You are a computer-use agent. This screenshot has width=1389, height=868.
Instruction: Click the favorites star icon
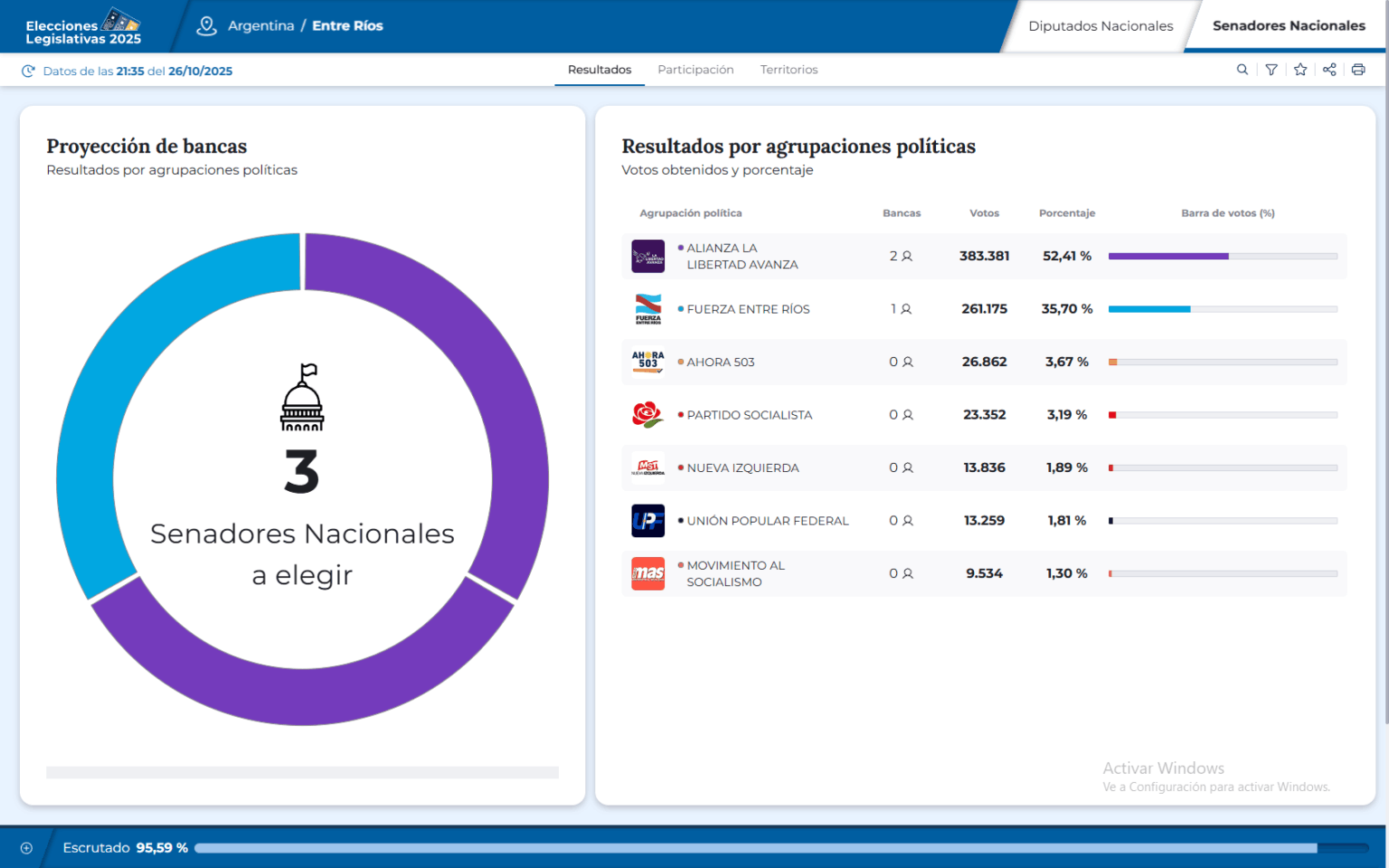tap(1300, 70)
